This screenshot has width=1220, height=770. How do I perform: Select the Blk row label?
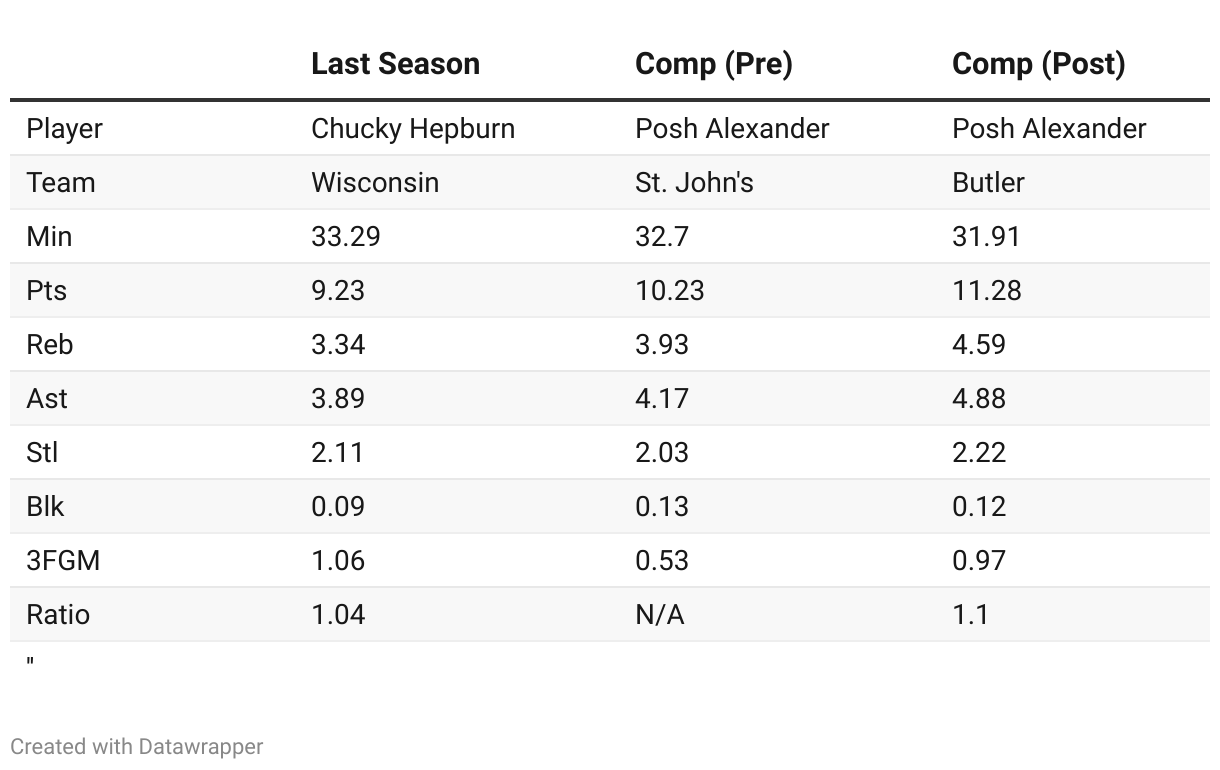coord(45,507)
